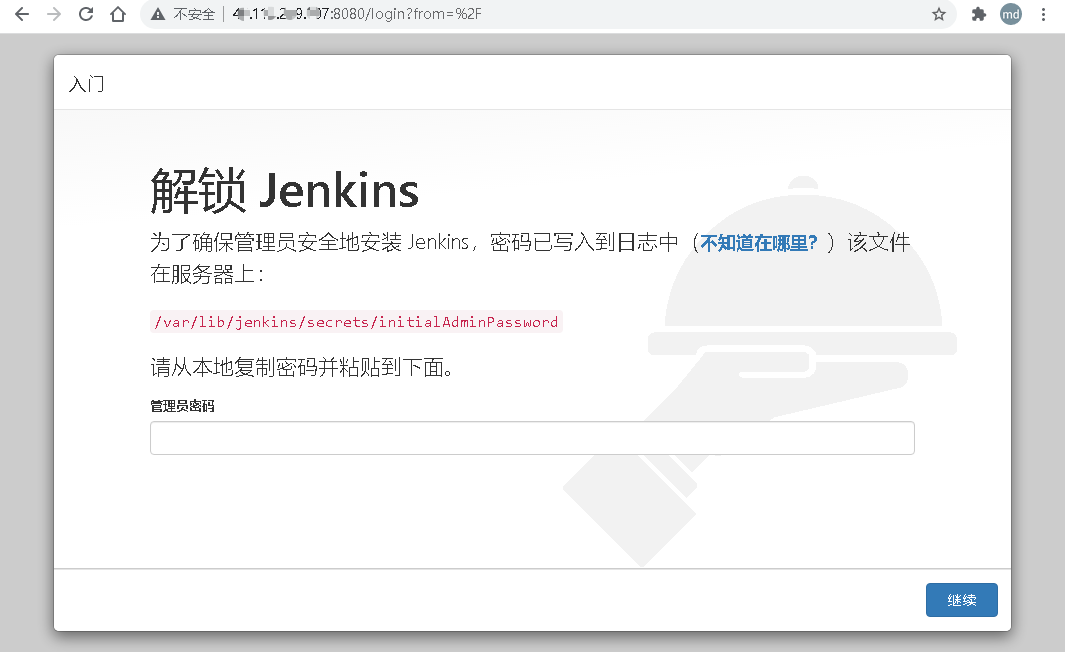Image resolution: width=1065 pixels, height=652 pixels.
Task: Click the not-secure warning triangle icon
Action: click(x=158, y=14)
